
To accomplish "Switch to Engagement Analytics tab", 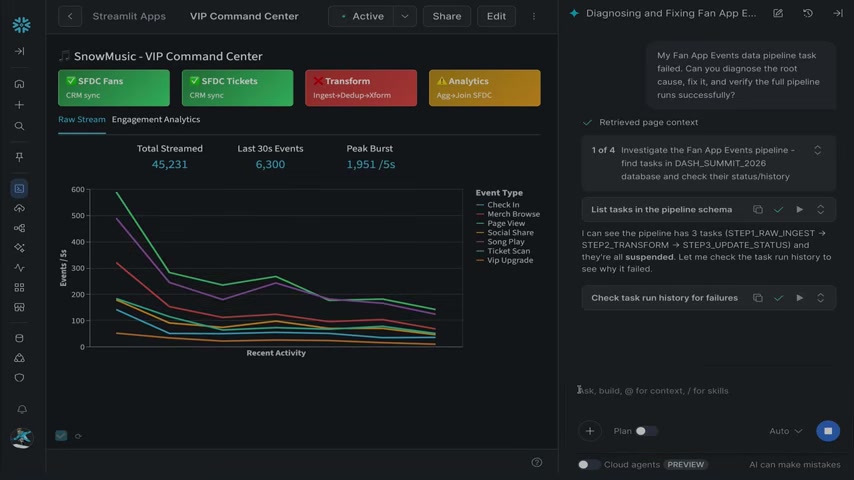I will pyautogui.click(x=156, y=119).
